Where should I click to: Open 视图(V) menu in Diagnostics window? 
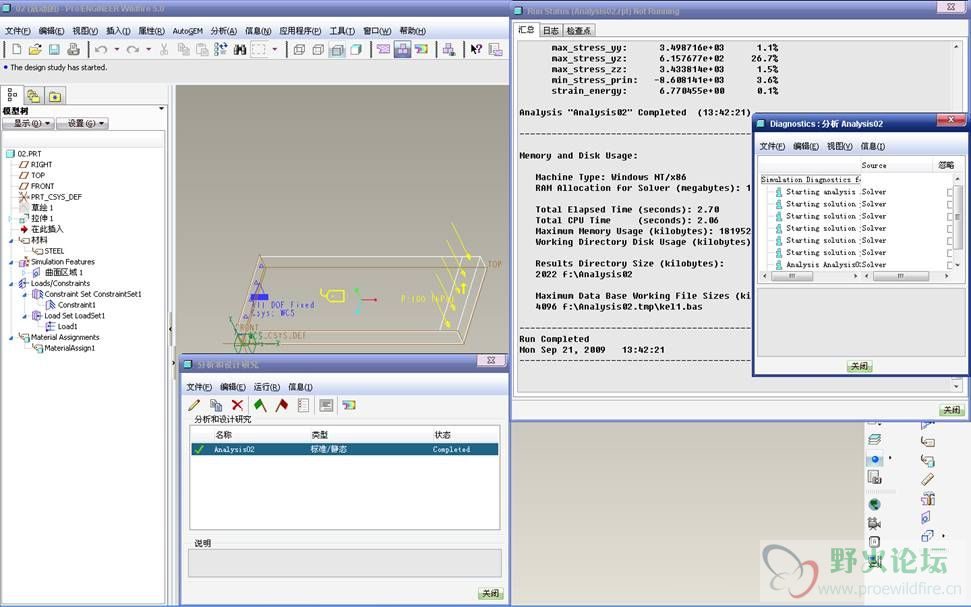[x=840, y=146]
